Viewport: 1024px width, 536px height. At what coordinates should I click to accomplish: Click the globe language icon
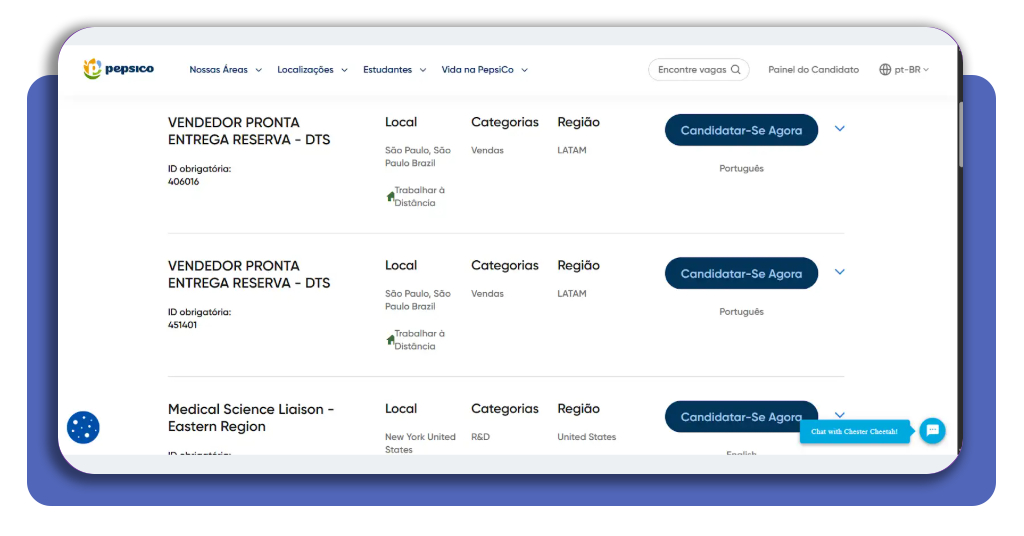(885, 69)
